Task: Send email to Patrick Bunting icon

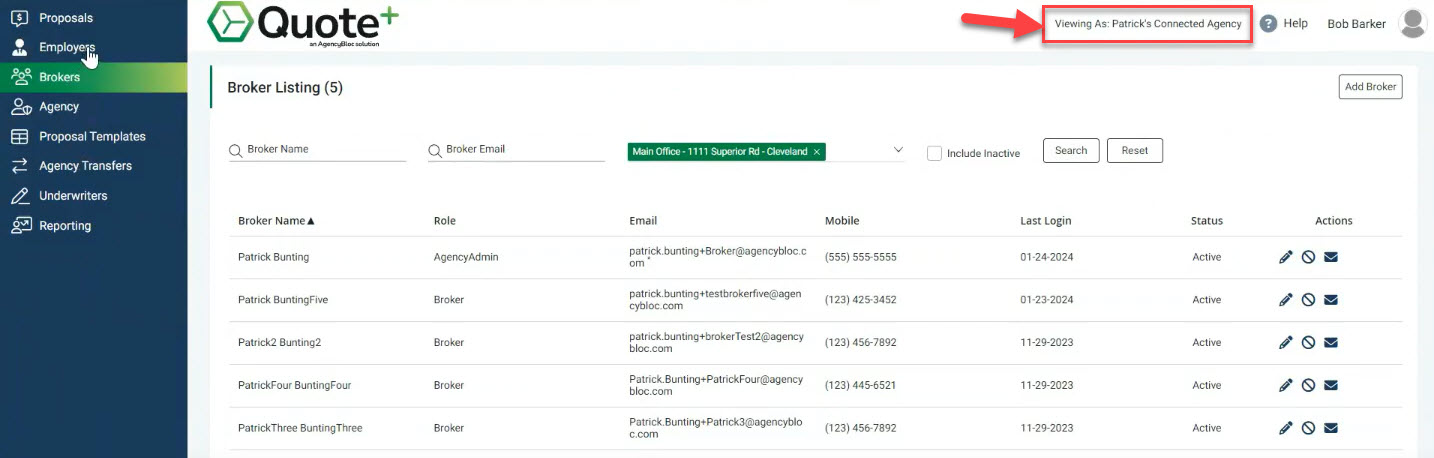Action: 1331,257
